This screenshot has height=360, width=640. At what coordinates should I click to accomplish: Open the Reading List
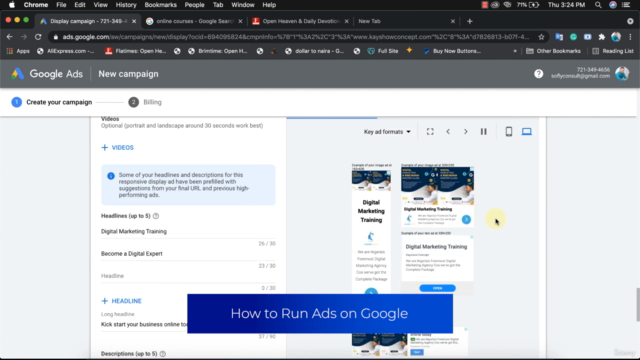[x=613, y=51]
